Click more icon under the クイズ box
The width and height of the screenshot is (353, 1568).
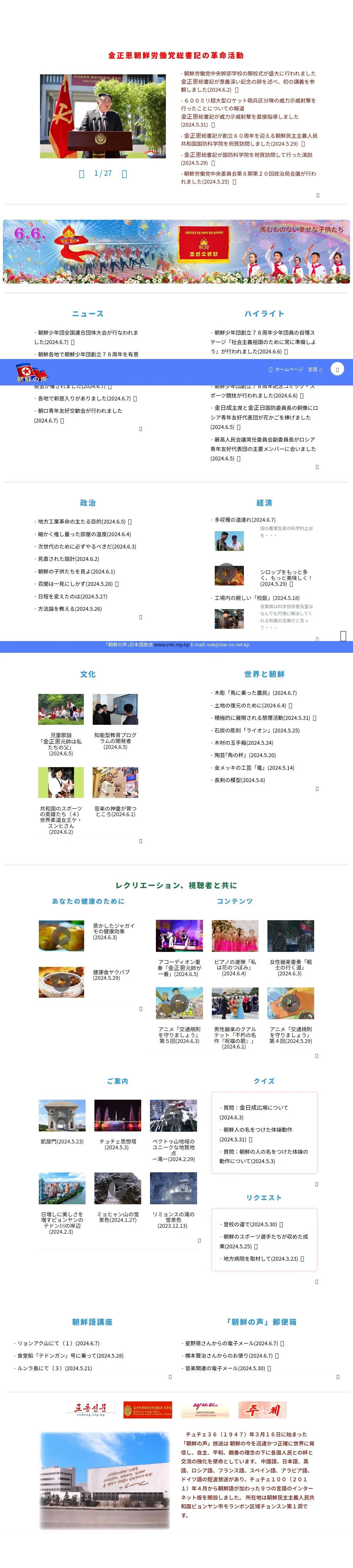317,1184
